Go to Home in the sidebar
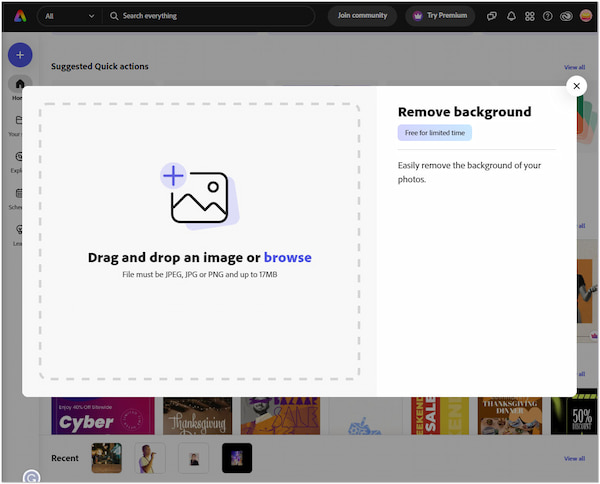Viewport: 600px width, 484px height. point(20,84)
